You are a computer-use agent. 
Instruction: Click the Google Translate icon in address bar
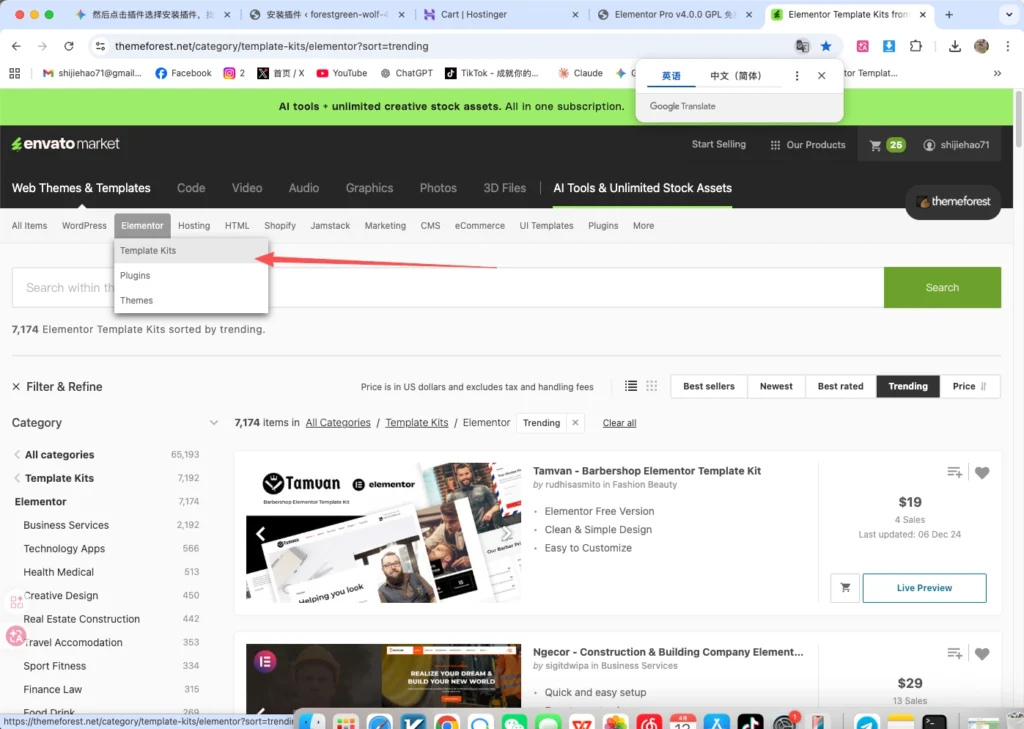(x=802, y=46)
